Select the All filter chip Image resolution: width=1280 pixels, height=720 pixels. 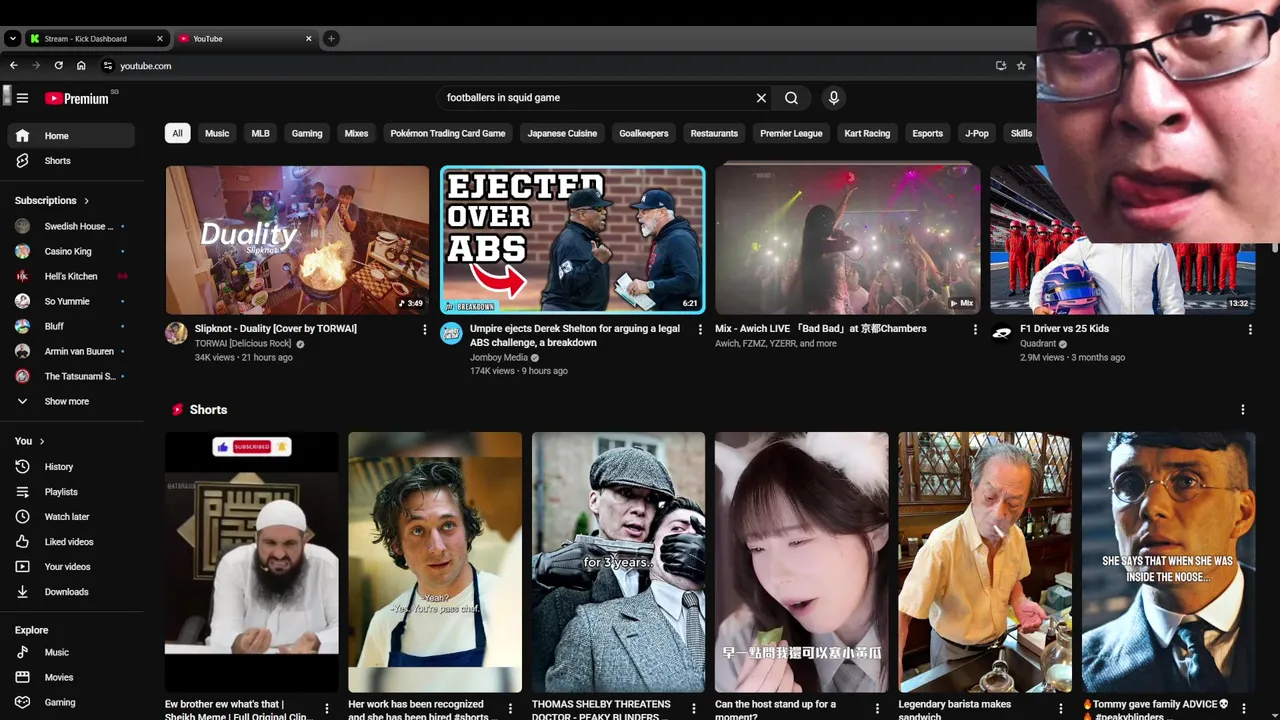coord(177,133)
